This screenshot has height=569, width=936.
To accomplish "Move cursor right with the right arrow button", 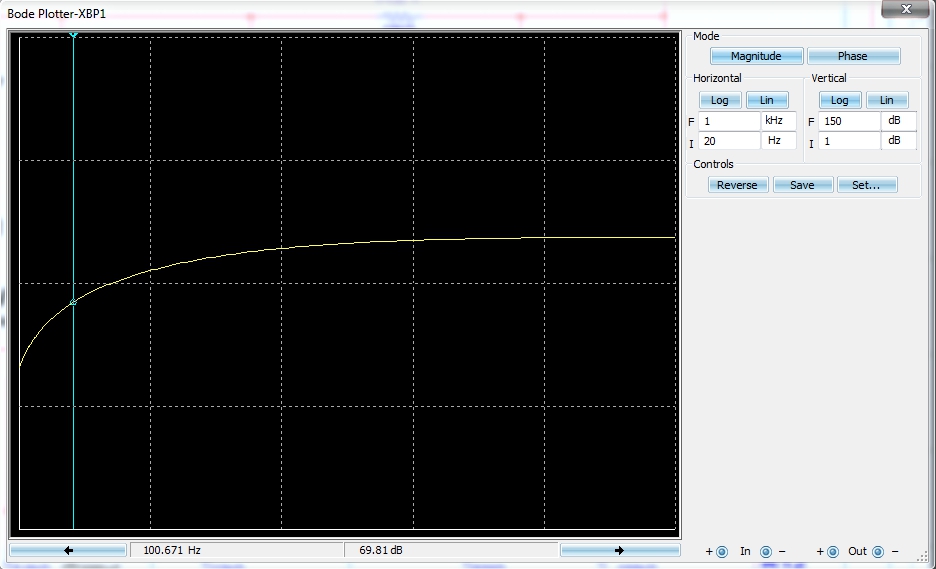I will [x=619, y=550].
